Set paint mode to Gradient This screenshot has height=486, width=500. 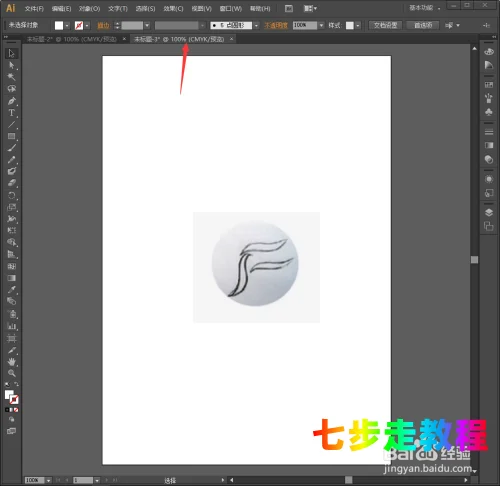11,410
